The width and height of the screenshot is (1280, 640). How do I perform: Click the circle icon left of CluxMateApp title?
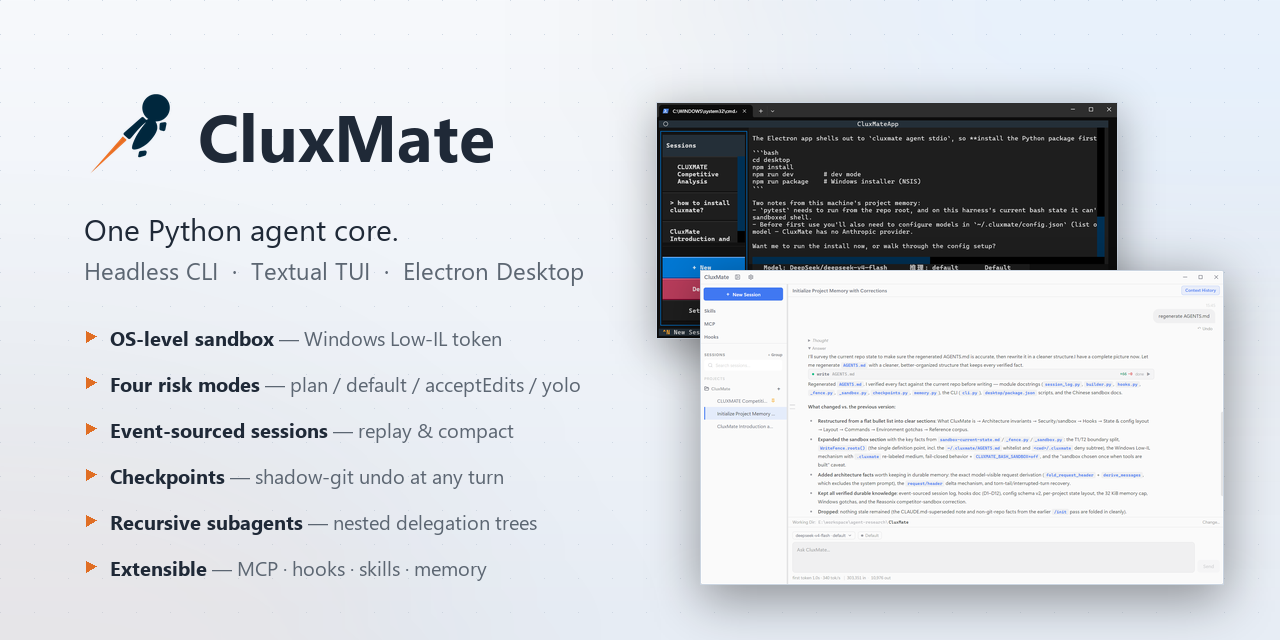pos(665,124)
